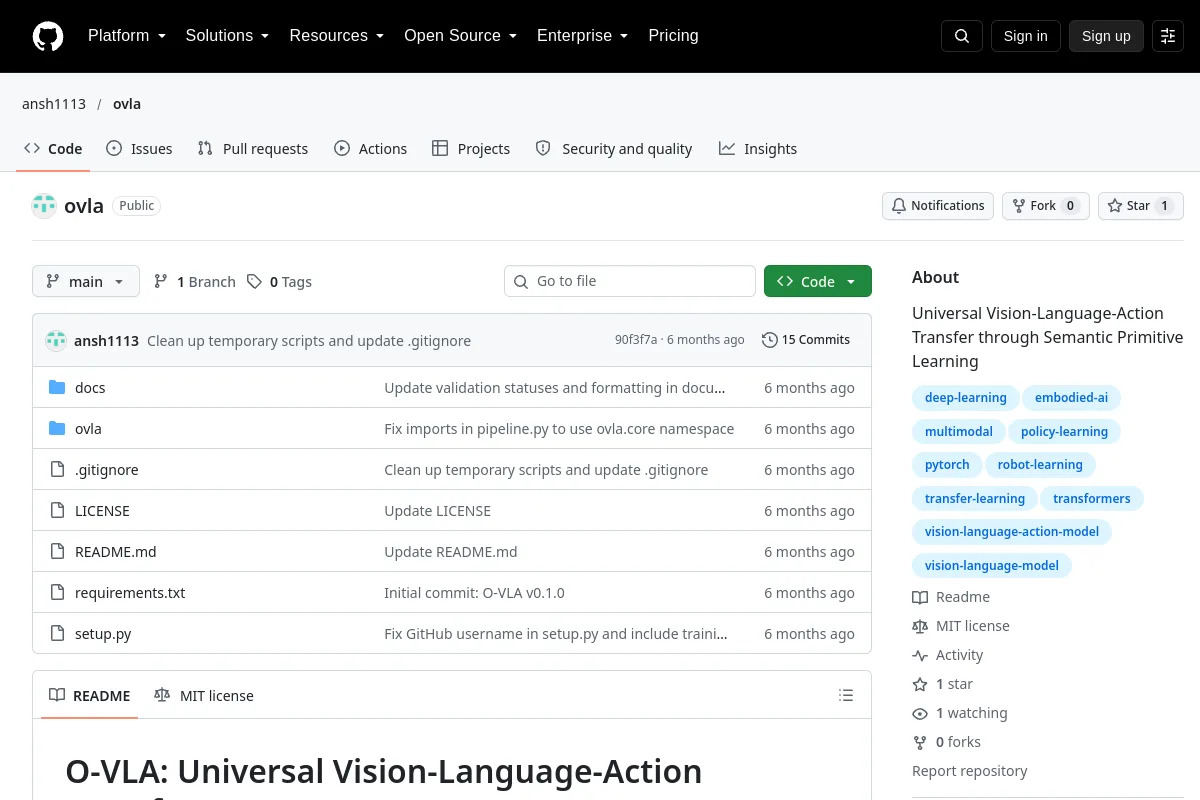This screenshot has width=1200, height=800.
Task: Focus the Go to file search field
Action: coord(630,282)
